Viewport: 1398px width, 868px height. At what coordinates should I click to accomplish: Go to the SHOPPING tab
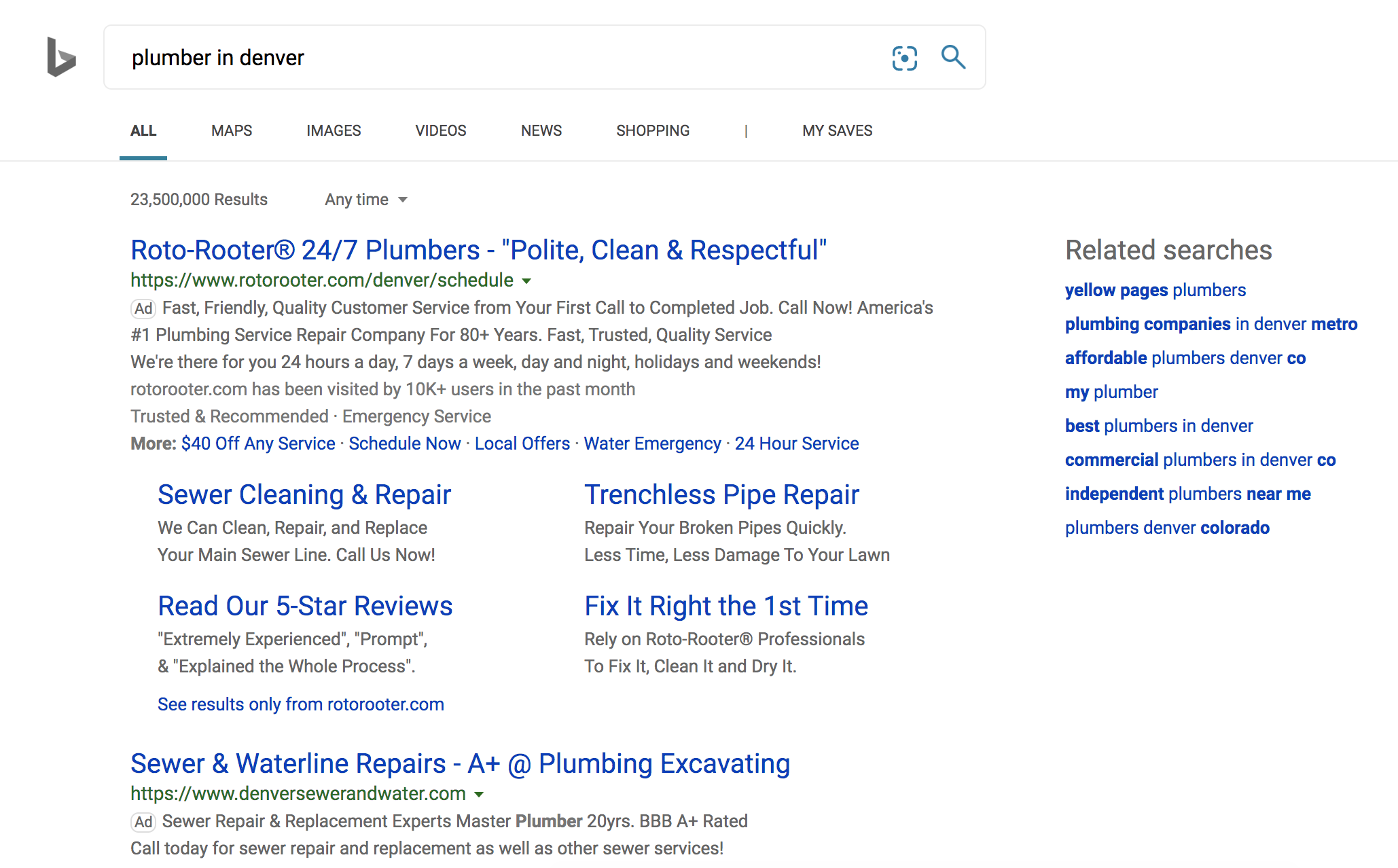coord(653,130)
